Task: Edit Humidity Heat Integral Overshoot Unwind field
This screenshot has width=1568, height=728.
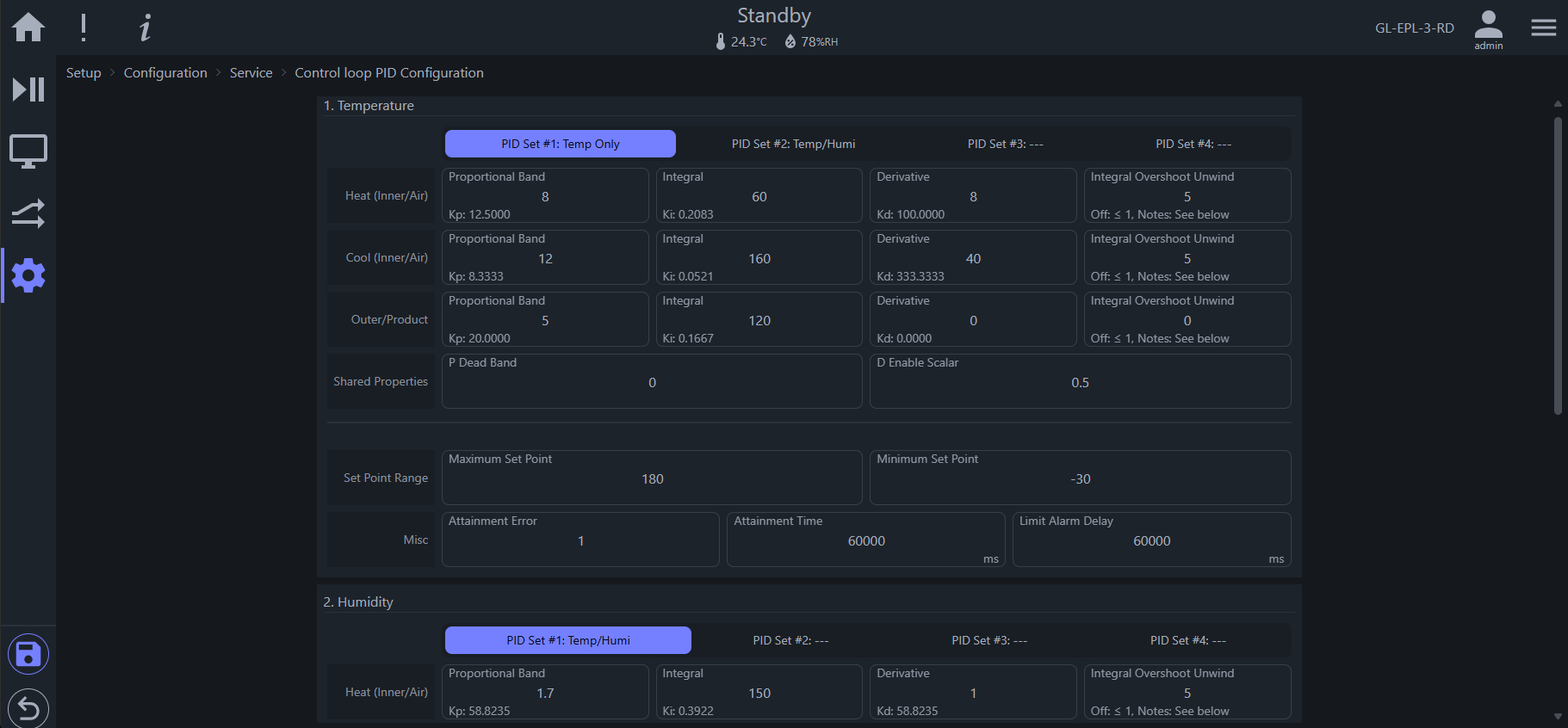Action: pos(1187,692)
